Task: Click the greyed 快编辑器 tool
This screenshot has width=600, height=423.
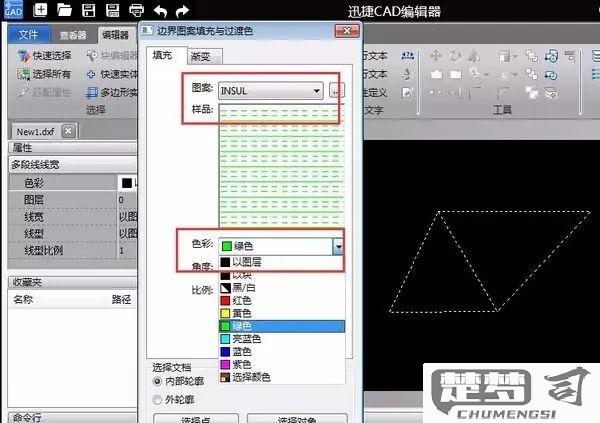Action: coord(112,56)
